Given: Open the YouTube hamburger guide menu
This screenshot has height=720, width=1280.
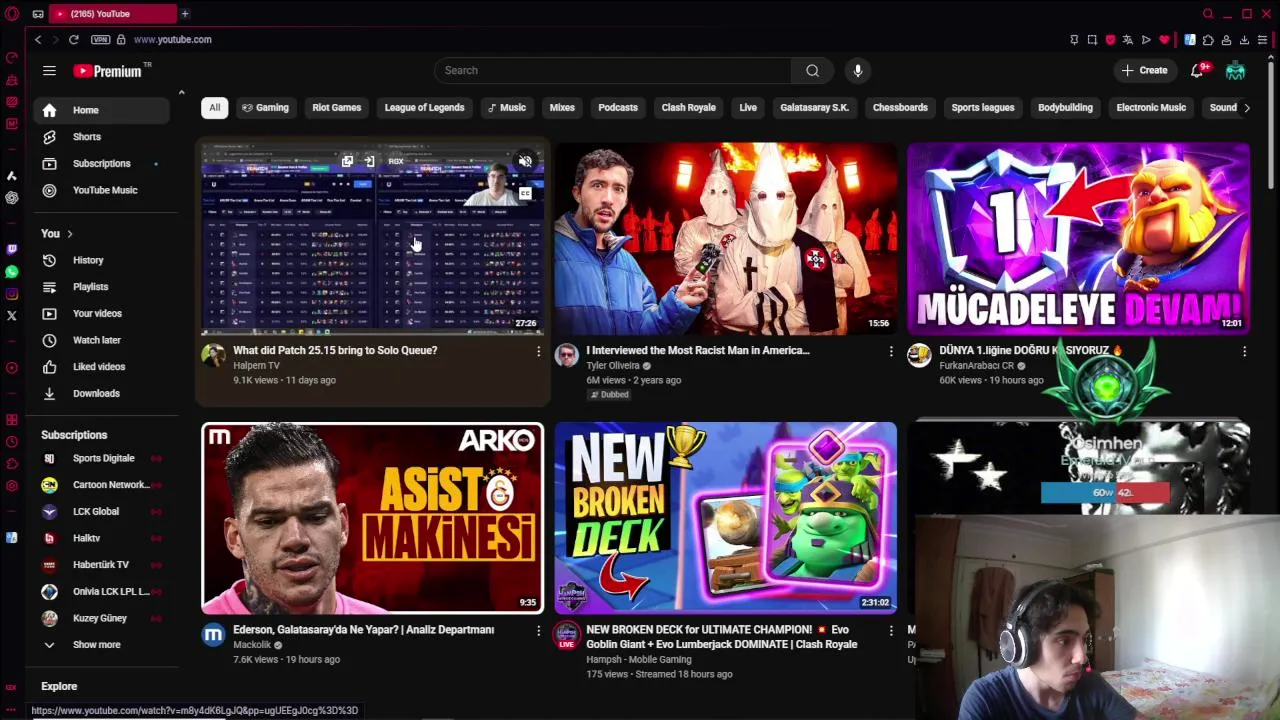Looking at the screenshot, I should coord(49,70).
